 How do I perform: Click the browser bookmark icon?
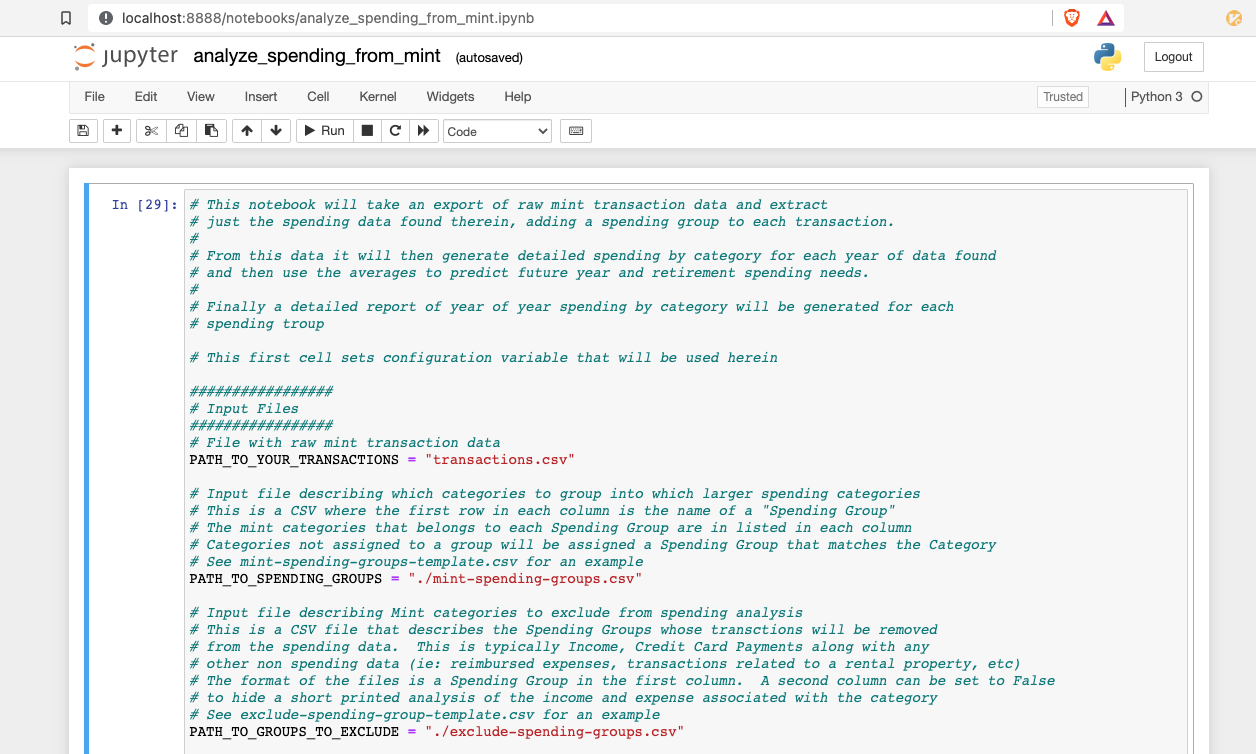(66, 18)
